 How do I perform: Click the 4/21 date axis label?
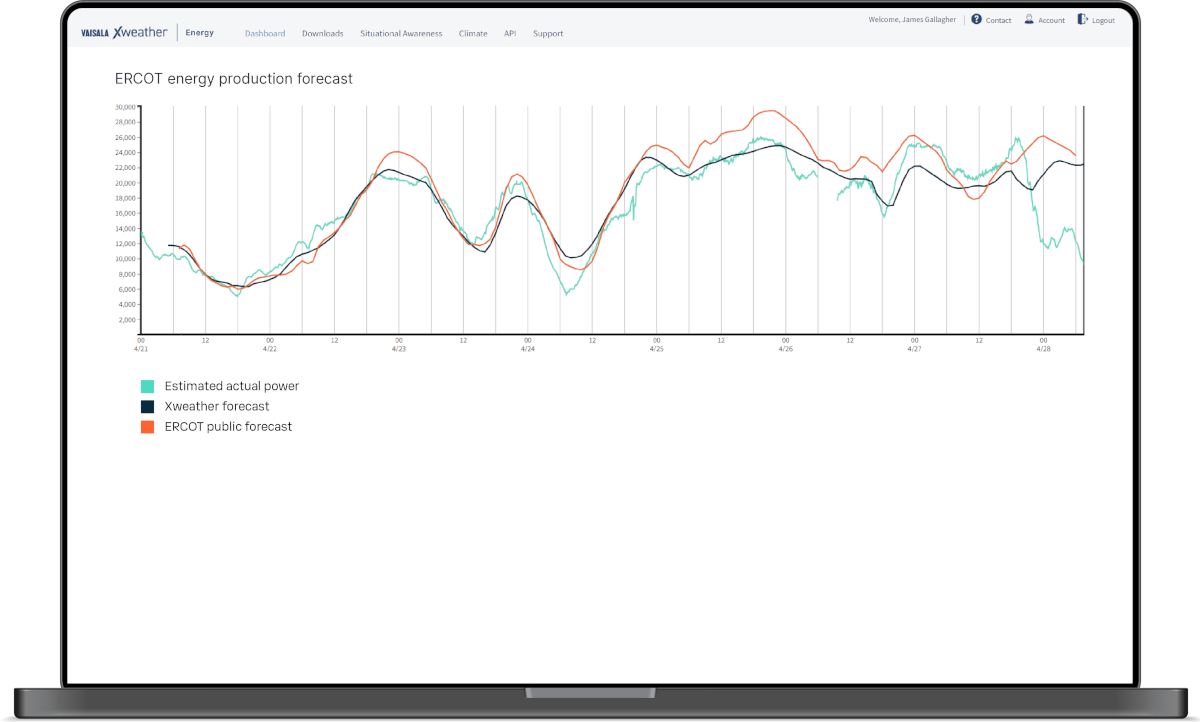tap(141, 349)
